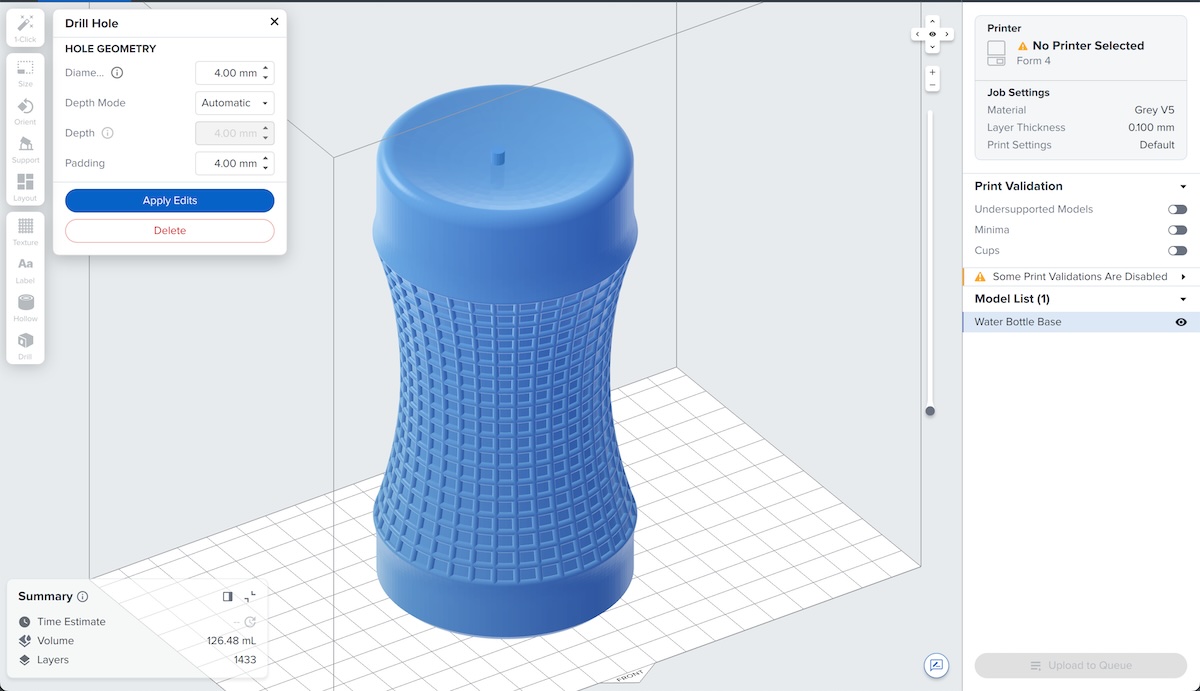The height and width of the screenshot is (691, 1200).
Task: Turn on the Minima print validation
Action: click(1177, 230)
